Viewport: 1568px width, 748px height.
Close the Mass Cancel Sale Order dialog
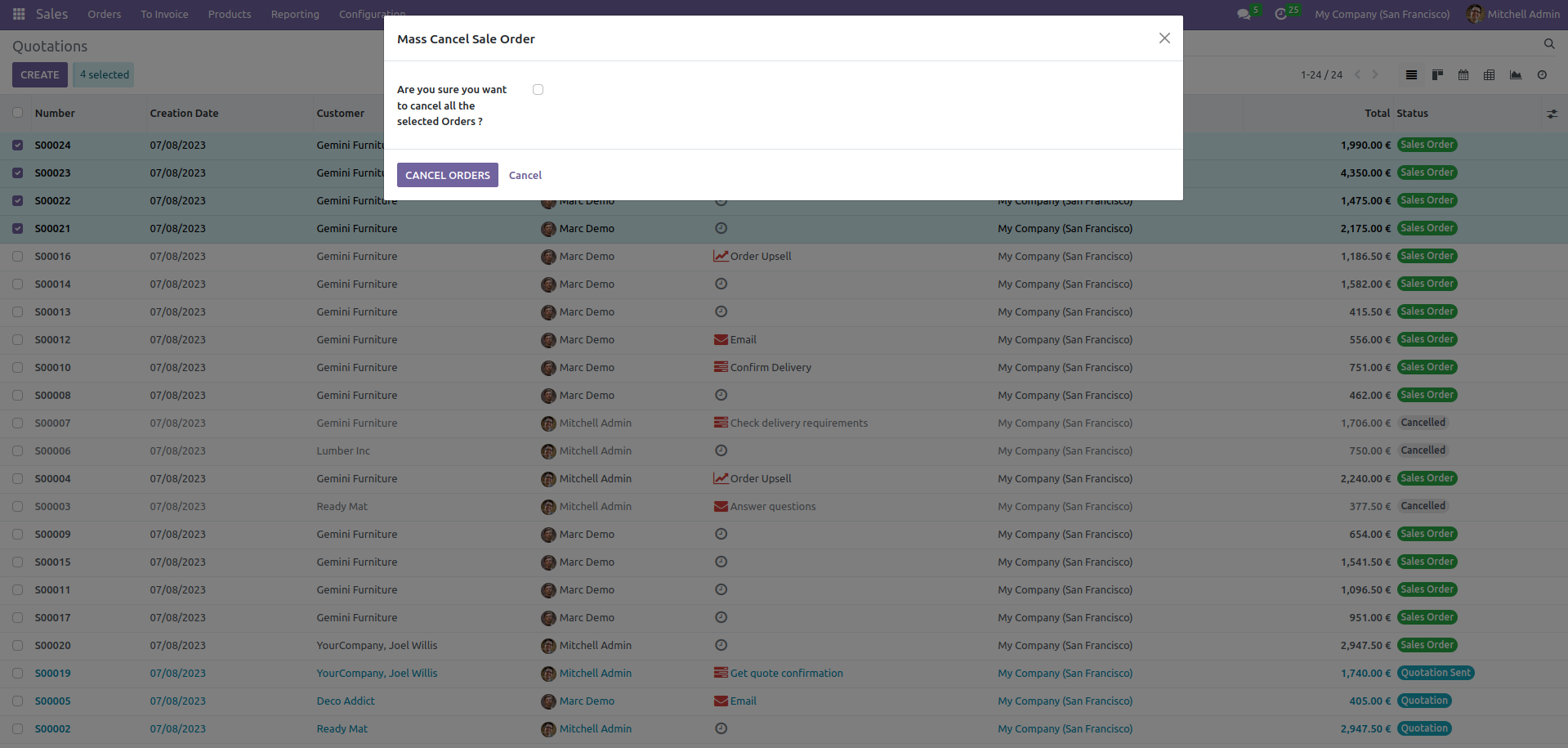[x=1164, y=38]
